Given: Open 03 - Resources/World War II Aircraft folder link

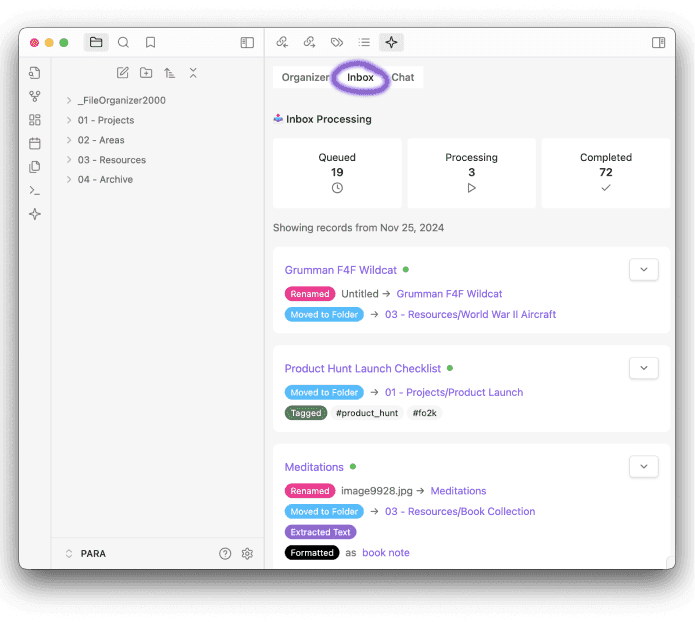Looking at the screenshot, I should (470, 315).
